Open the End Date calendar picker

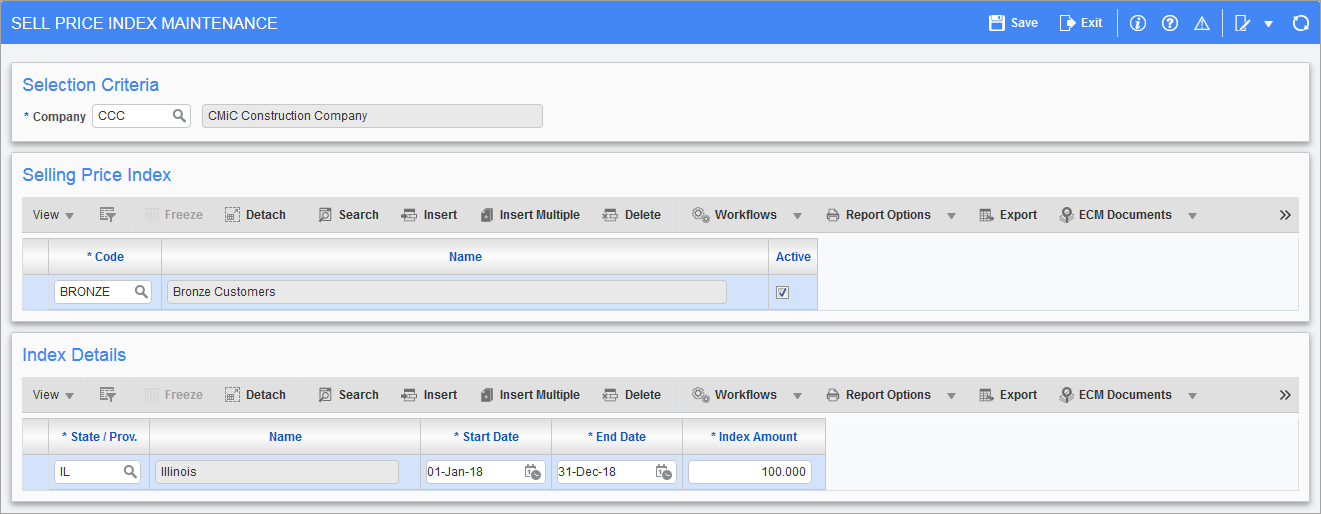tap(663, 472)
